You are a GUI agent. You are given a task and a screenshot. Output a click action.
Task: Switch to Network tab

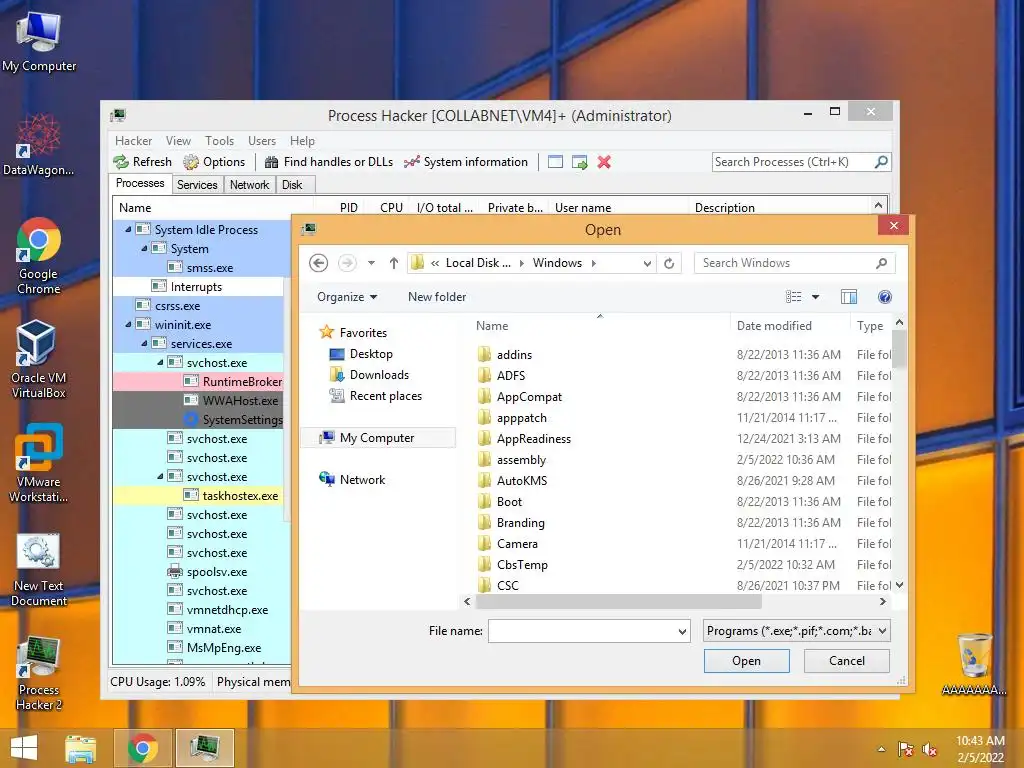click(249, 185)
